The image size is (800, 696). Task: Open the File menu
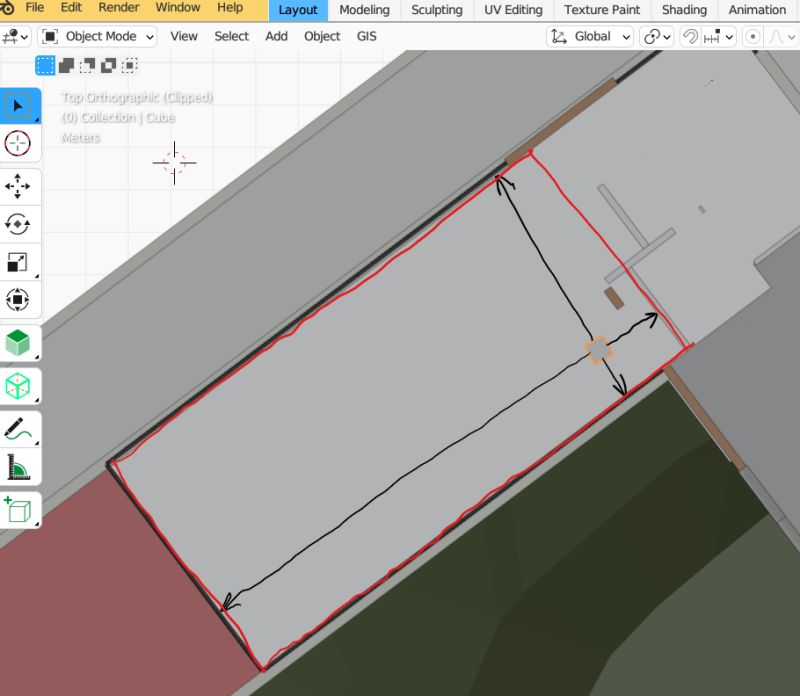35,8
